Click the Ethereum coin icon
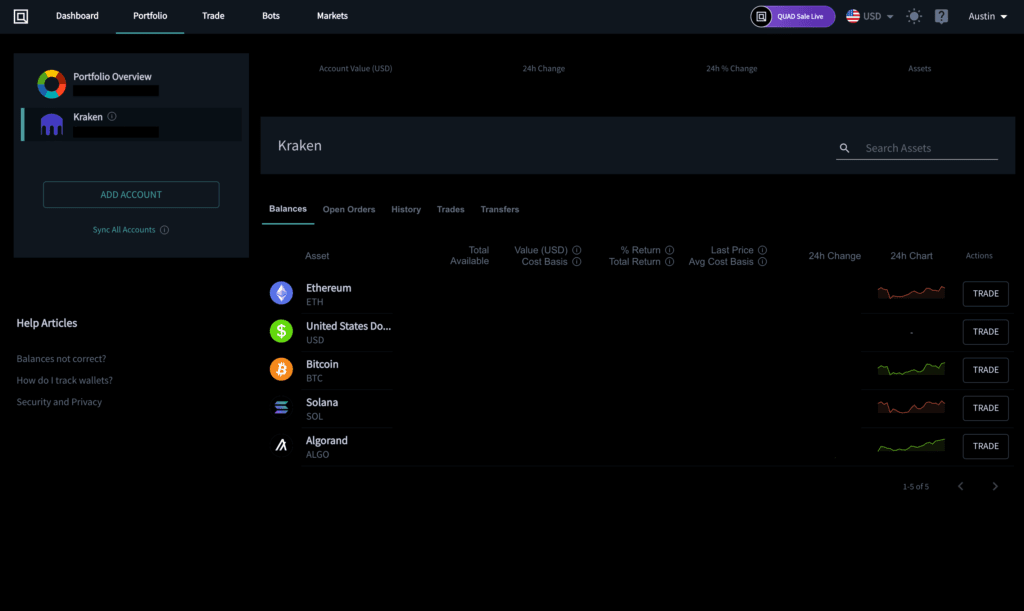Image resolution: width=1024 pixels, height=611 pixels. [282, 293]
